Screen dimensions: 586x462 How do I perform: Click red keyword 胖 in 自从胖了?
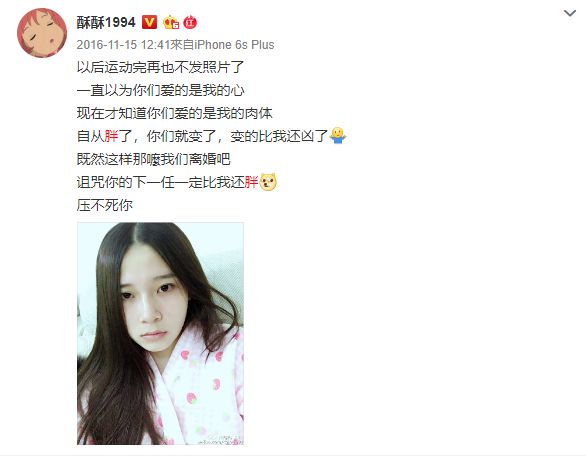111,136
